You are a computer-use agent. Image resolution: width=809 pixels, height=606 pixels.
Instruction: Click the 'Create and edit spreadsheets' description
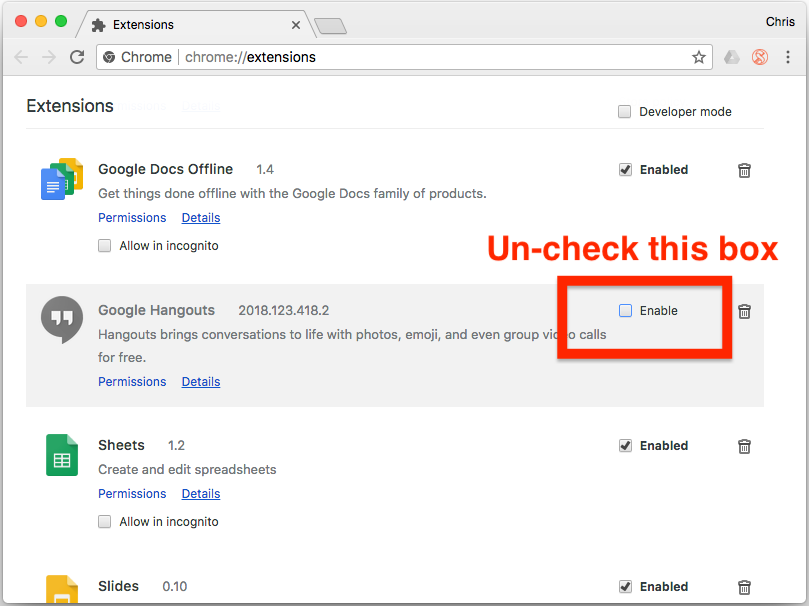click(187, 469)
